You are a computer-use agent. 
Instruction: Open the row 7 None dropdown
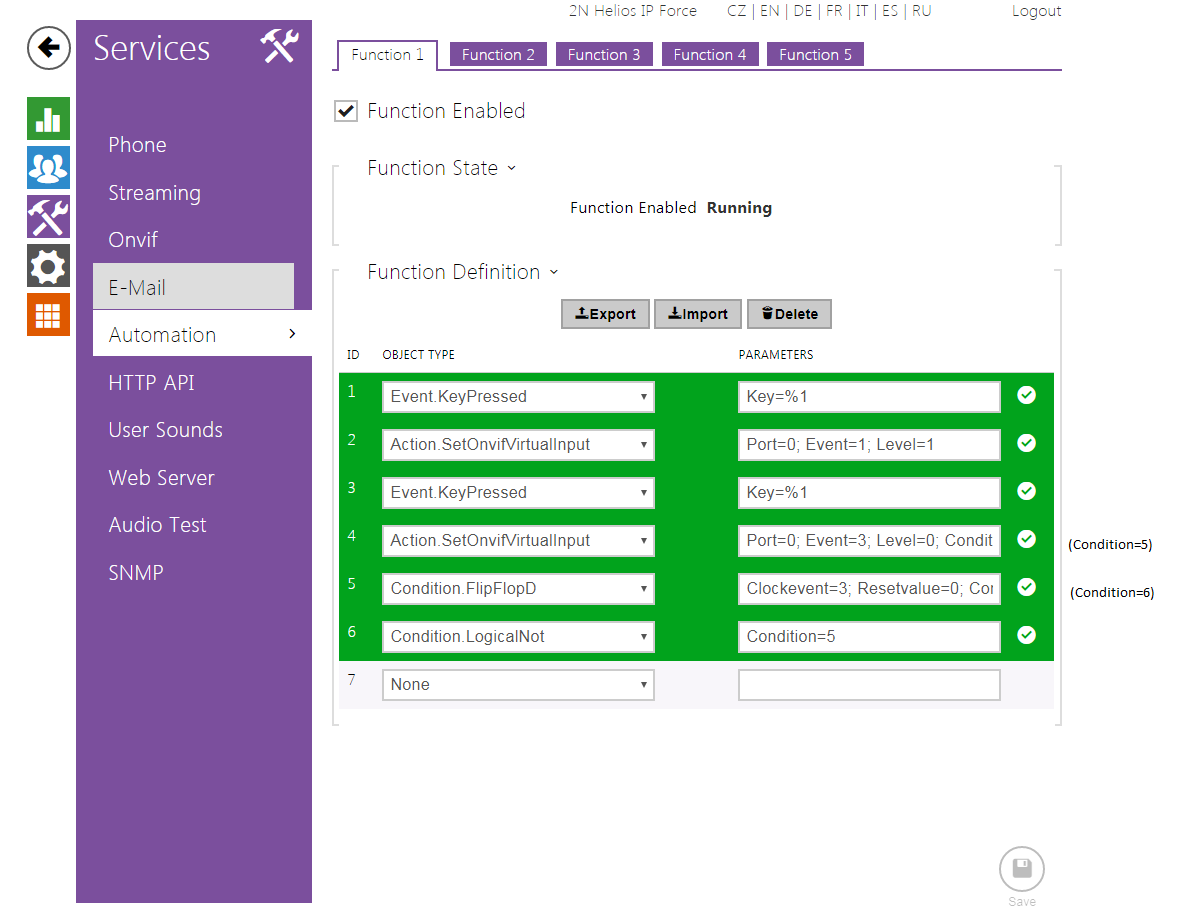tap(518, 685)
